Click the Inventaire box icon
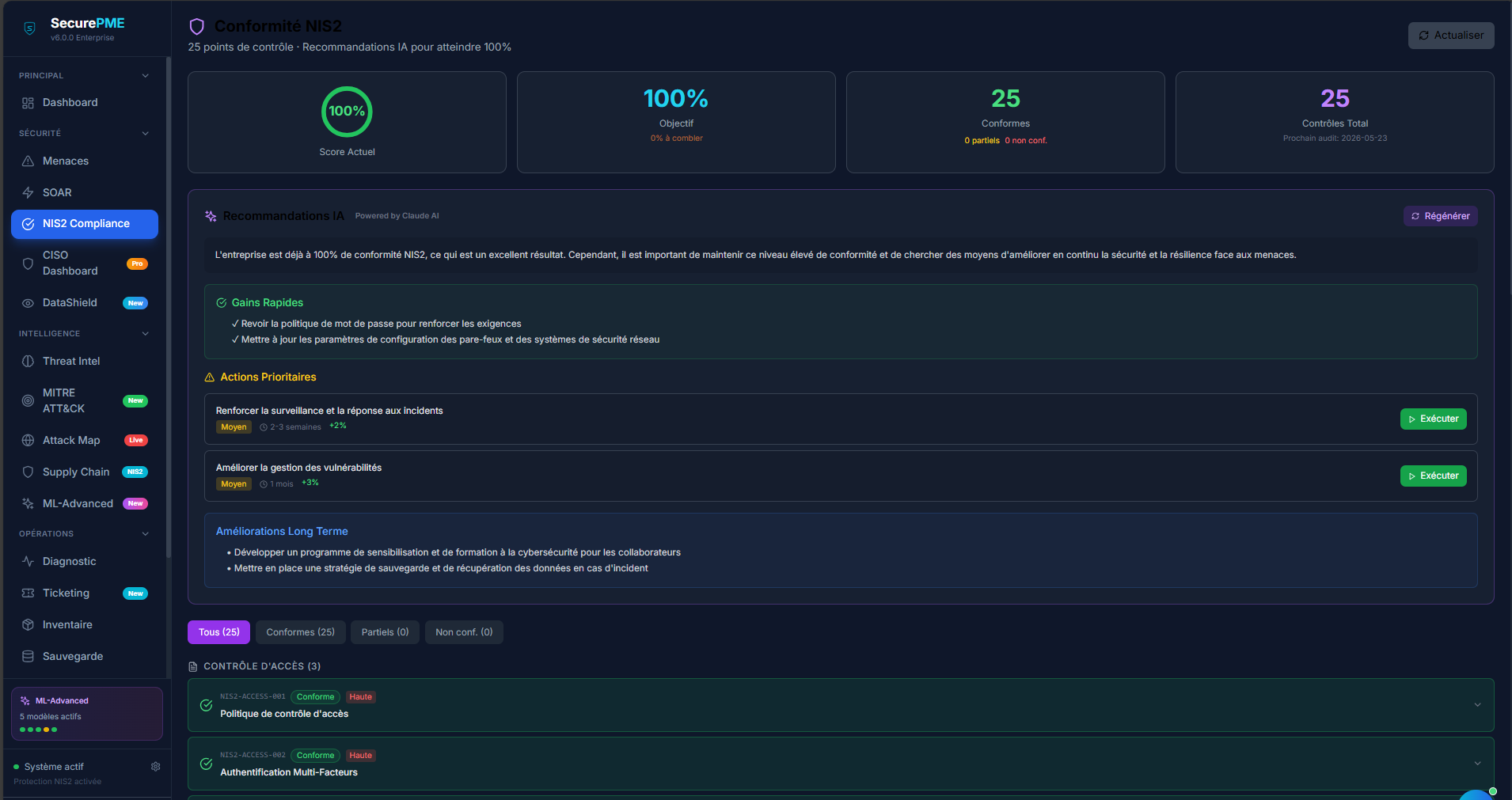The height and width of the screenshot is (800, 1512). [28, 625]
